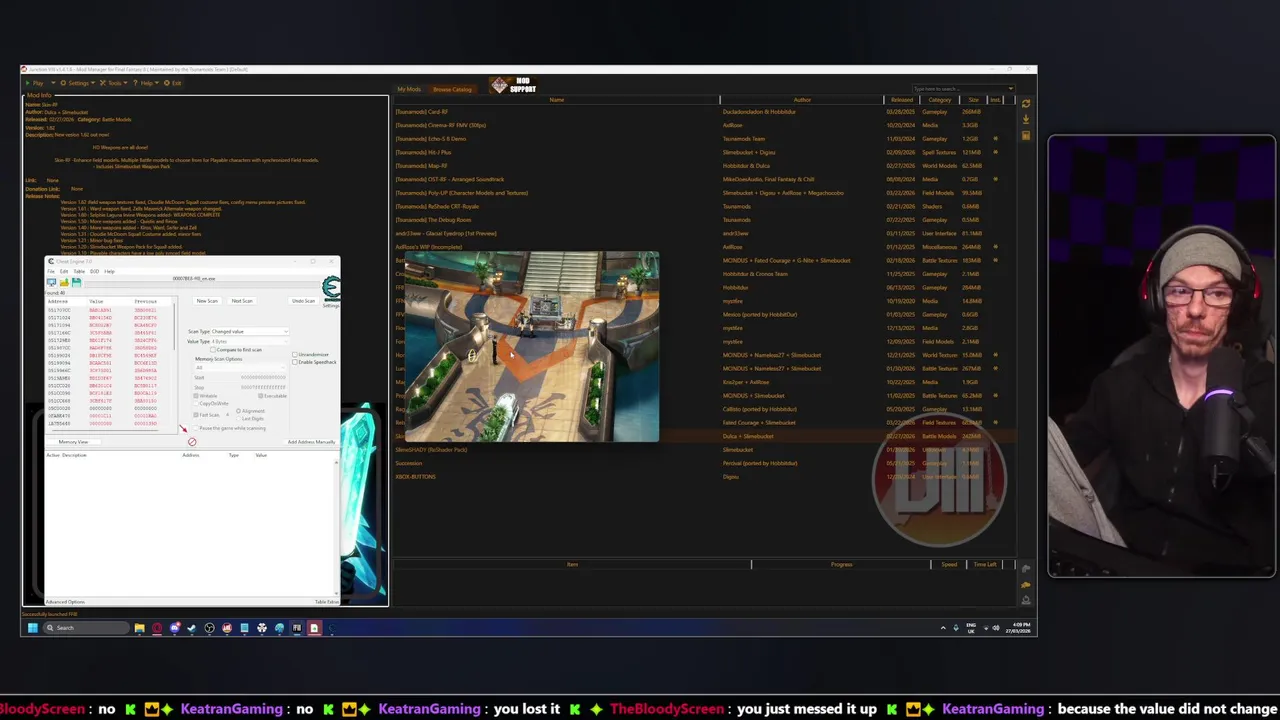
Task: Open Memory Scan Options region dropdown
Action: click(240, 367)
